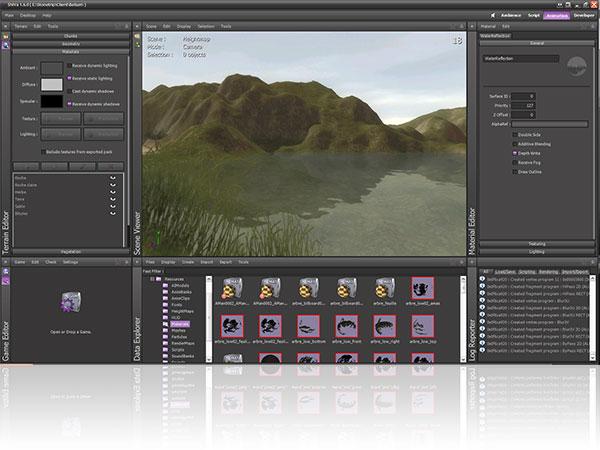600x450 pixels.
Task: Click the info icon of first log entry
Action: 483,279
